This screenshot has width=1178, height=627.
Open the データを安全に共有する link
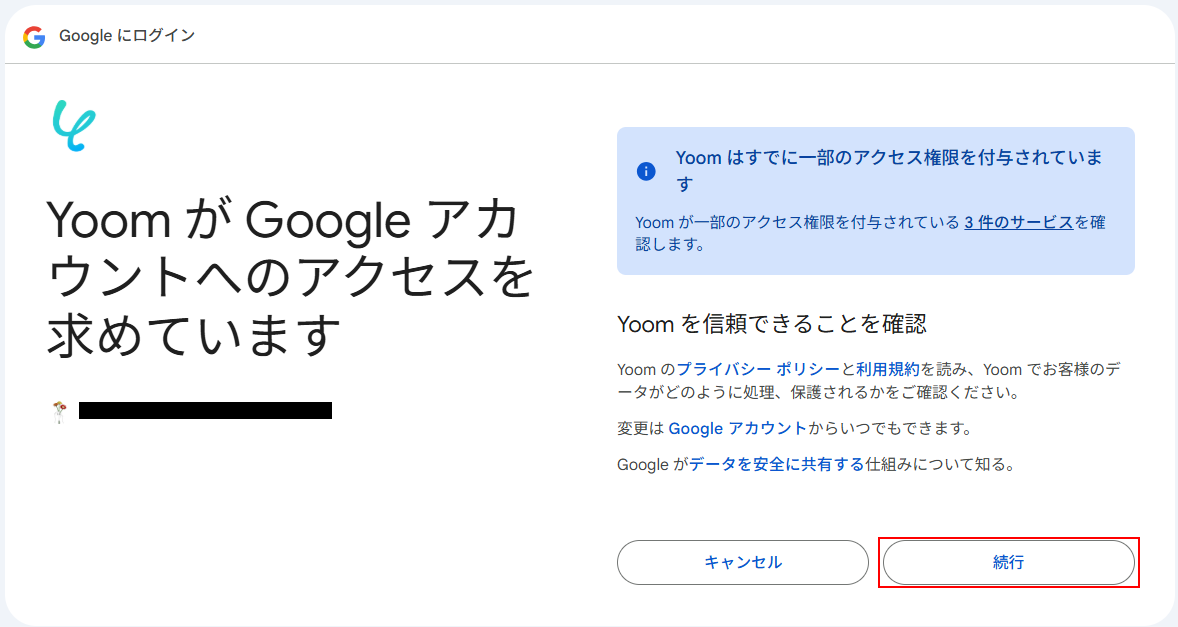pos(776,464)
